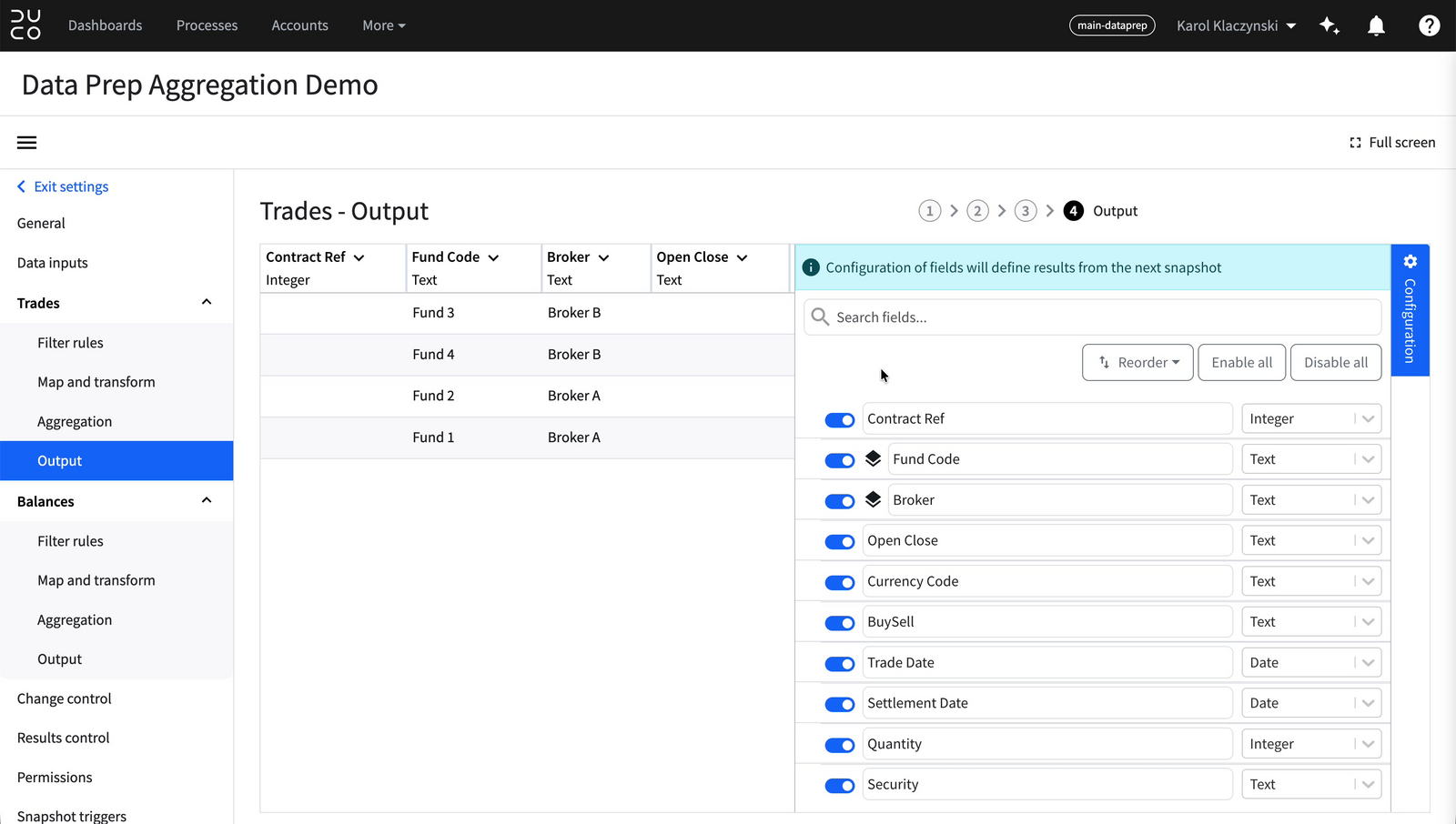Click the main-dataprep environment badge

click(1112, 25)
